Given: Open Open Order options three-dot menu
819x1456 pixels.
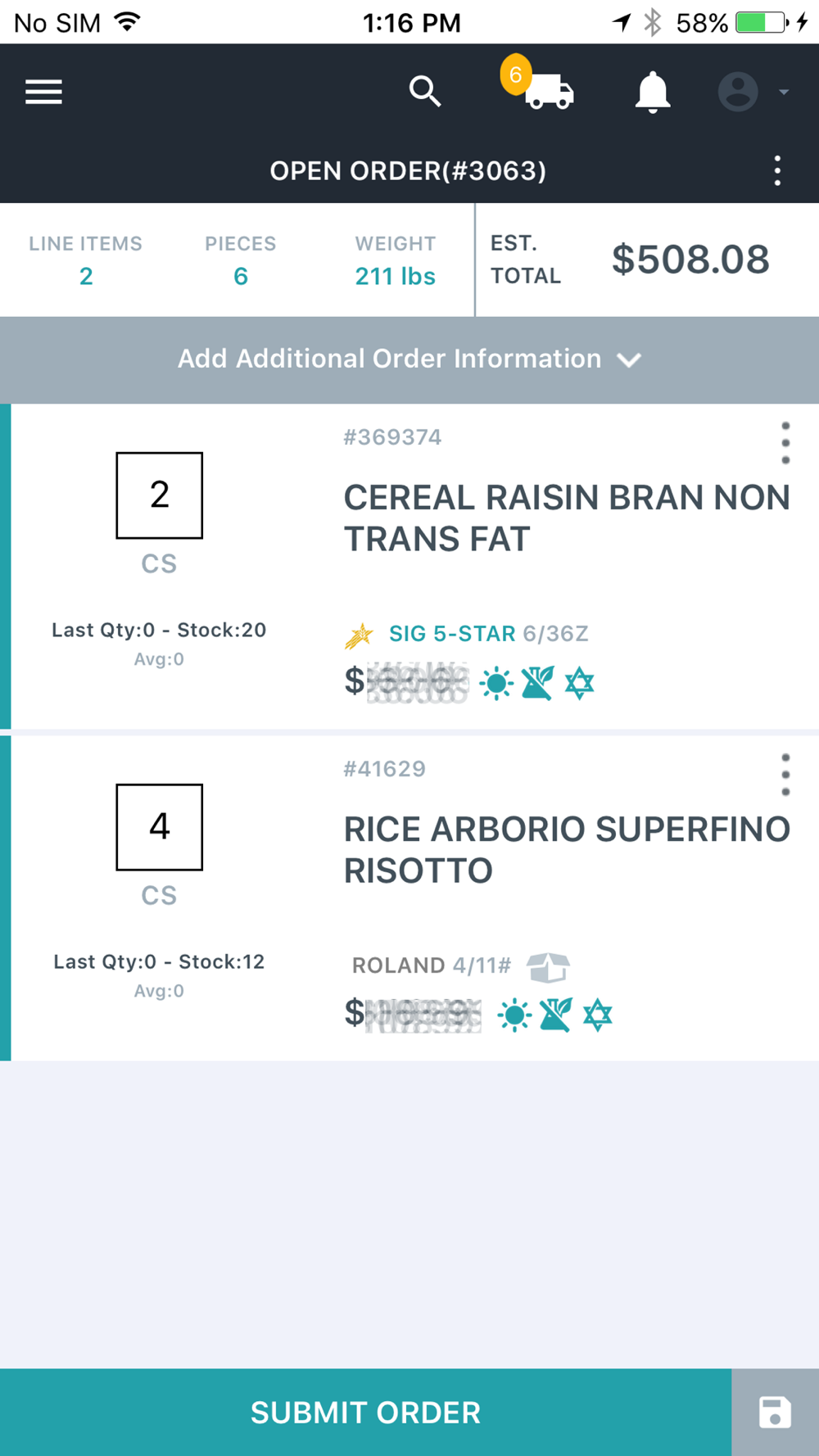Looking at the screenshot, I should [x=777, y=171].
